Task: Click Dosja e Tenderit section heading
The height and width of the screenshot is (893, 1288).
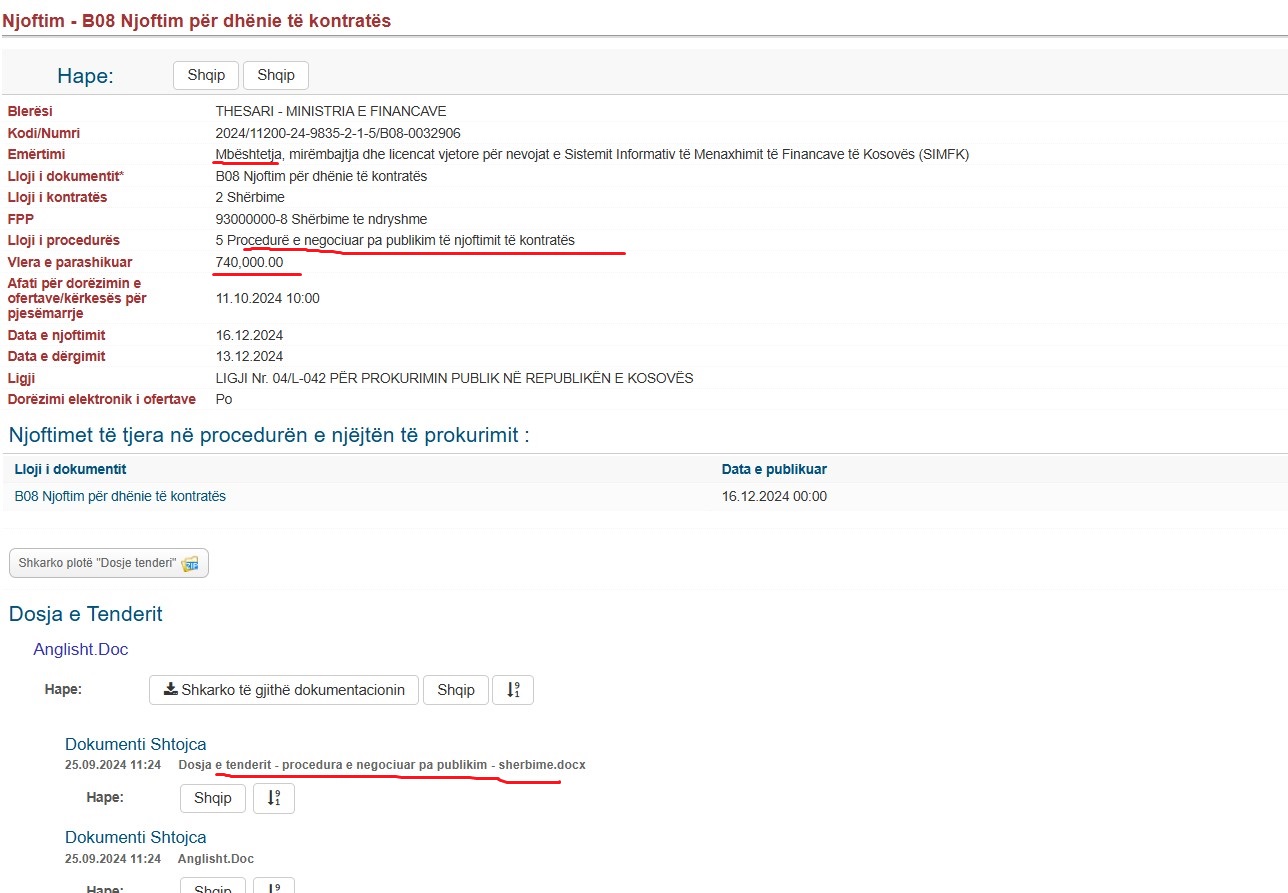Action: coord(86,614)
